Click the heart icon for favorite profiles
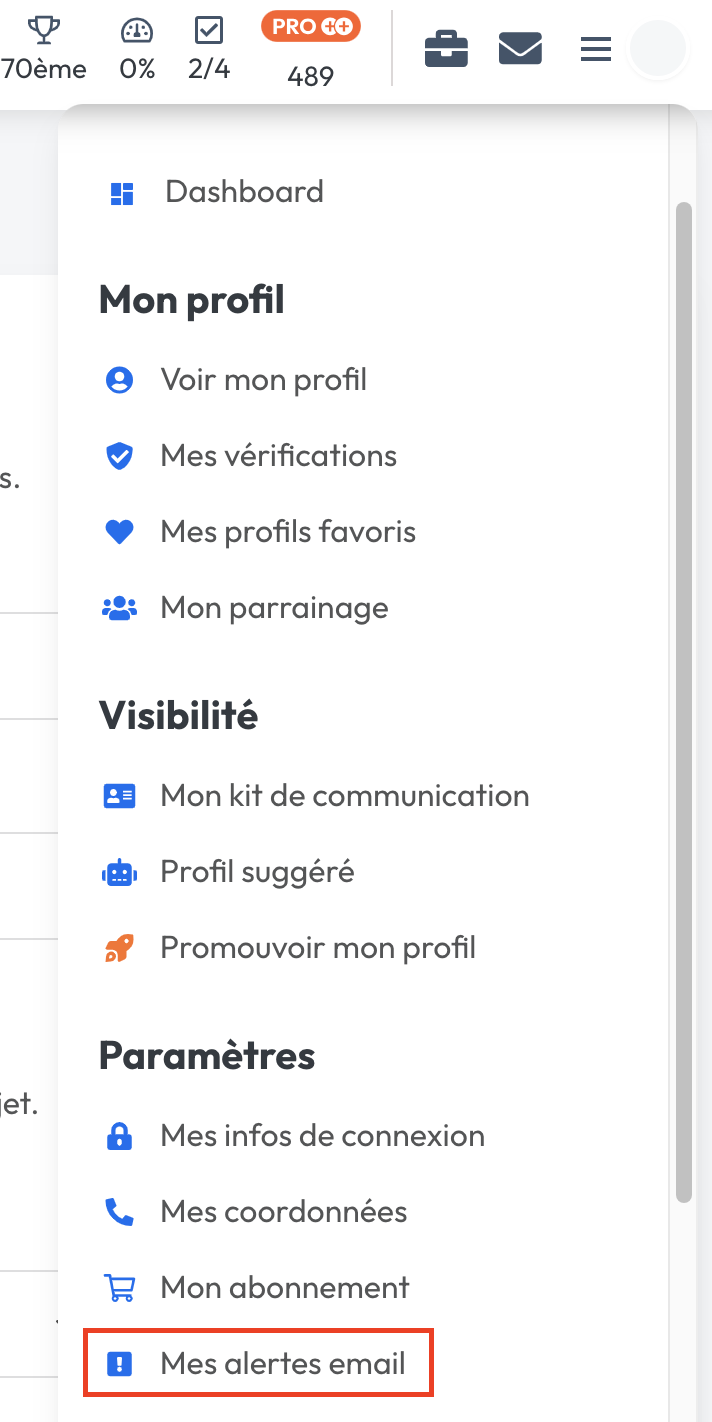The image size is (712, 1422). 119,532
